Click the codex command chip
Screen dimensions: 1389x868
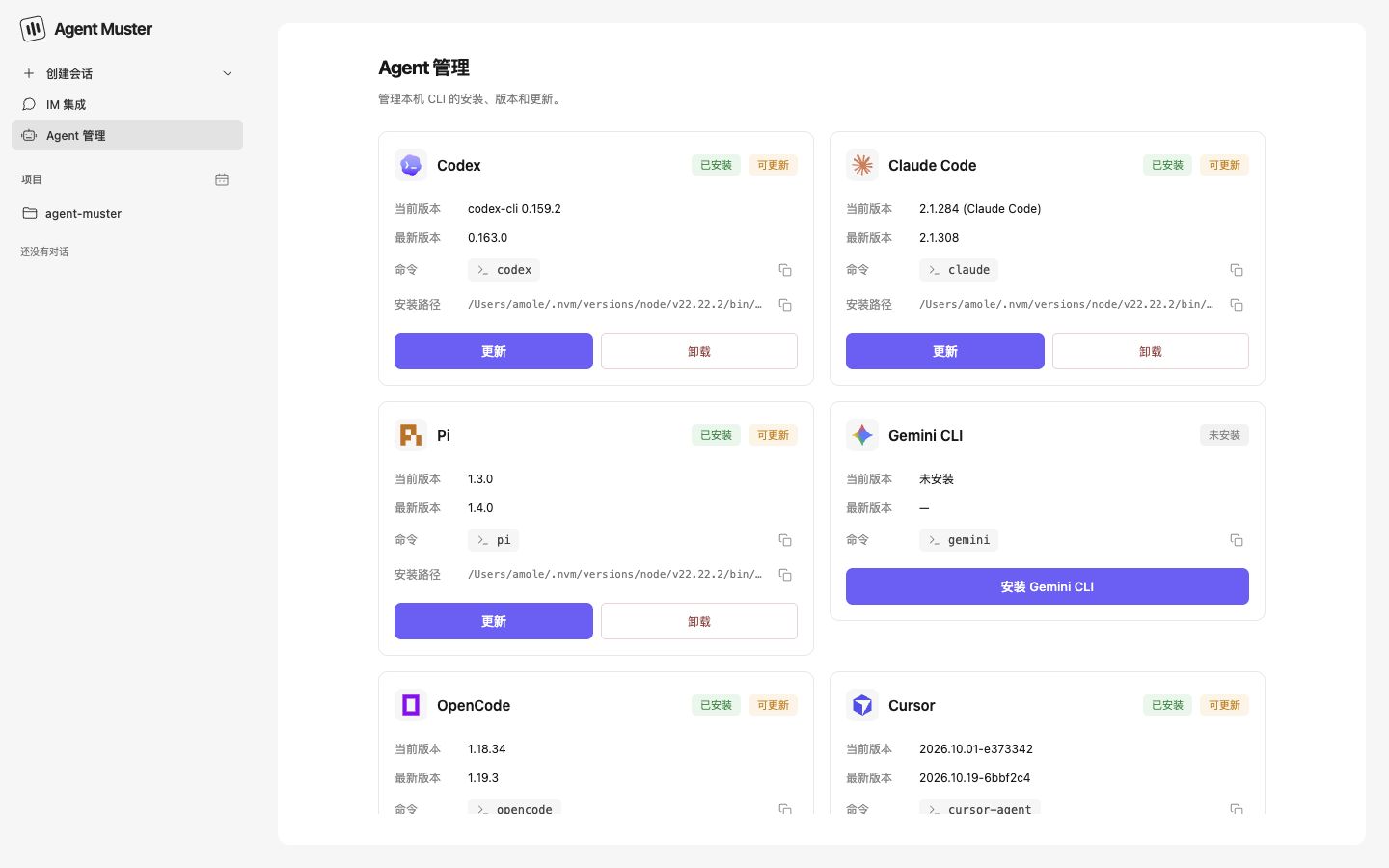point(504,270)
